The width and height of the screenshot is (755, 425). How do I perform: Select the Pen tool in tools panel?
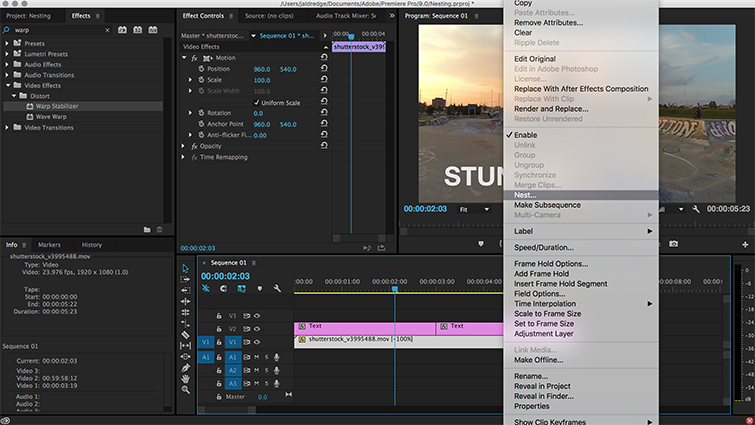pos(185,367)
